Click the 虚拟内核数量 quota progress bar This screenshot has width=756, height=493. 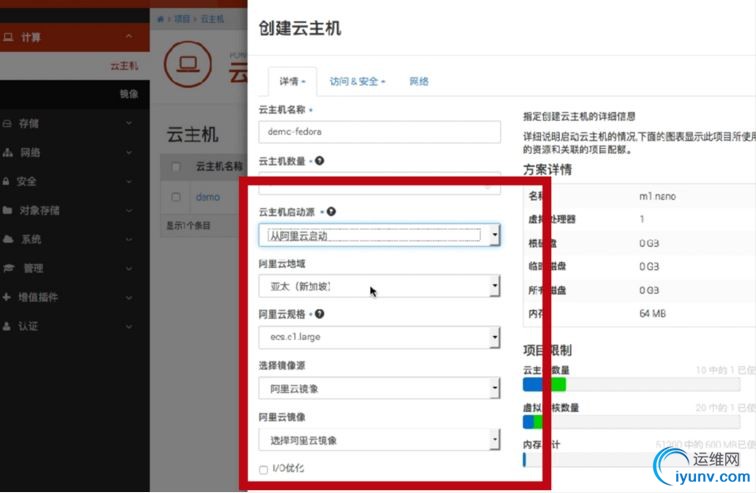pyautogui.click(x=631, y=422)
